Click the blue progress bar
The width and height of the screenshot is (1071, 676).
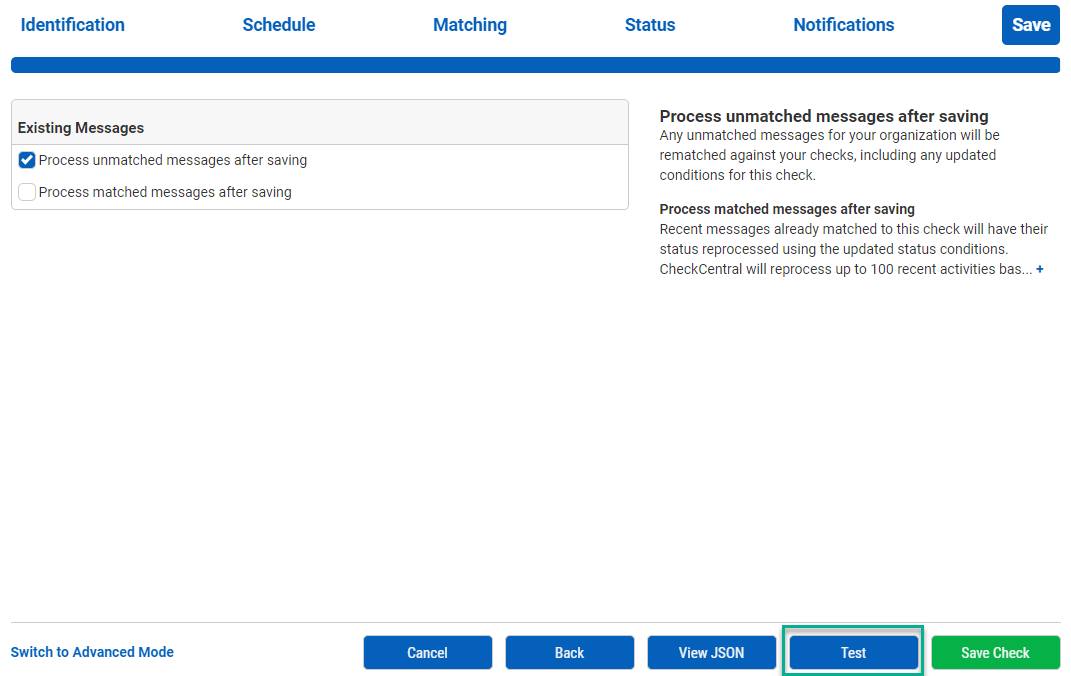click(535, 64)
